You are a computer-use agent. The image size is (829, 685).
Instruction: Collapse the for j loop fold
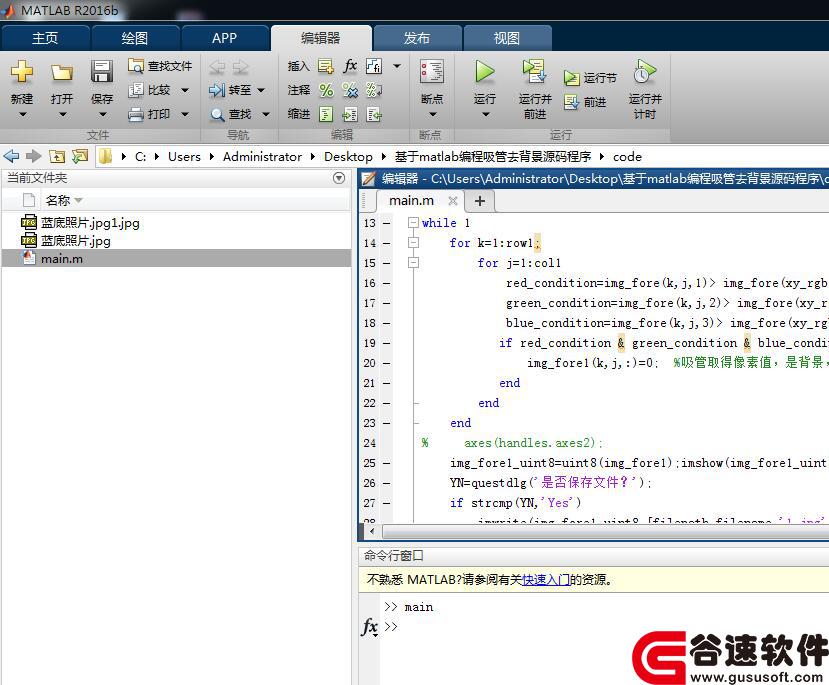pyautogui.click(x=413, y=263)
